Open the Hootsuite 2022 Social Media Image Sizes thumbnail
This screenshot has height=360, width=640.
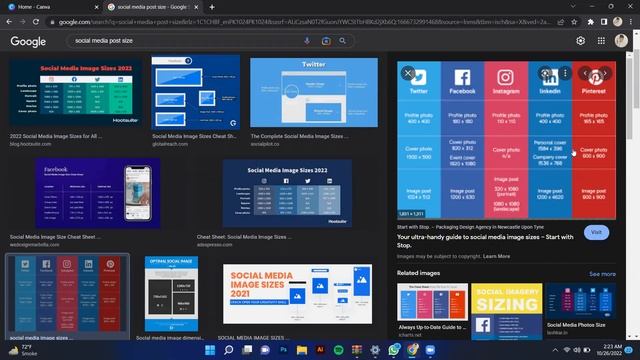pyautogui.click(x=76, y=92)
